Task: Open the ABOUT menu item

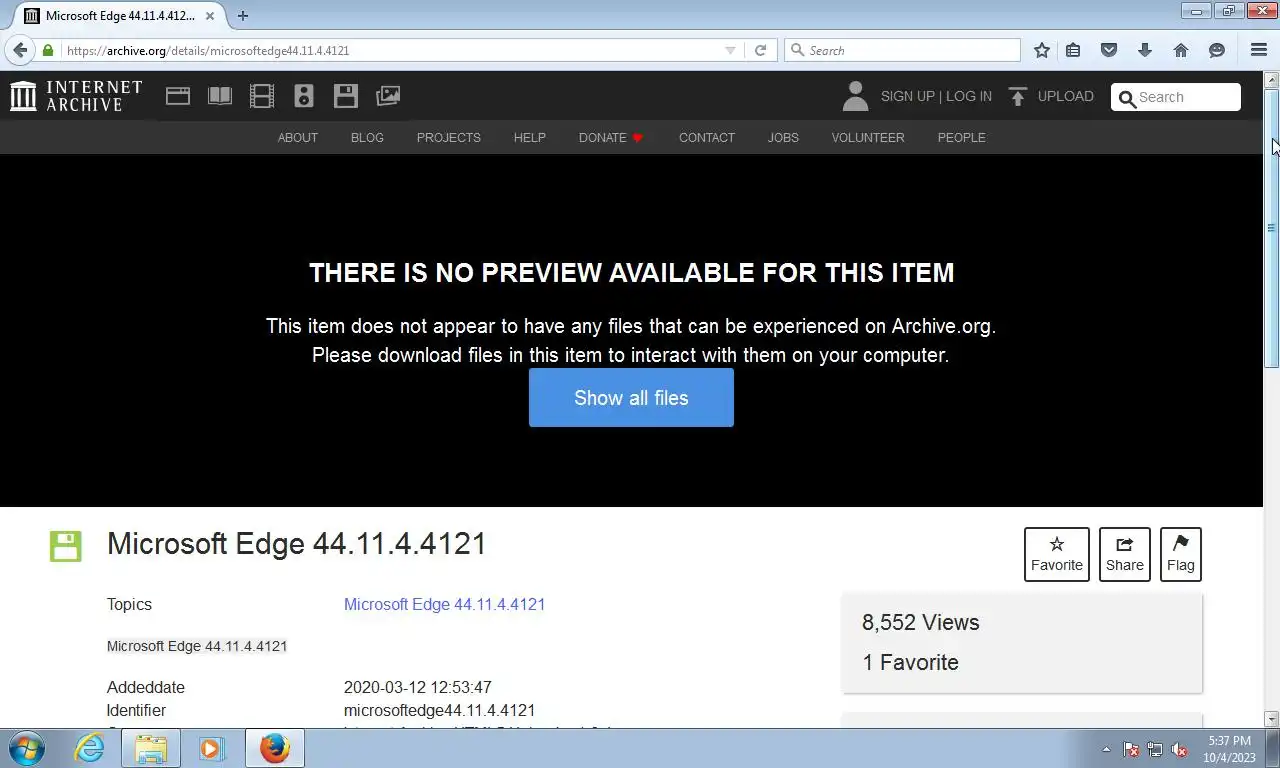Action: pyautogui.click(x=298, y=138)
